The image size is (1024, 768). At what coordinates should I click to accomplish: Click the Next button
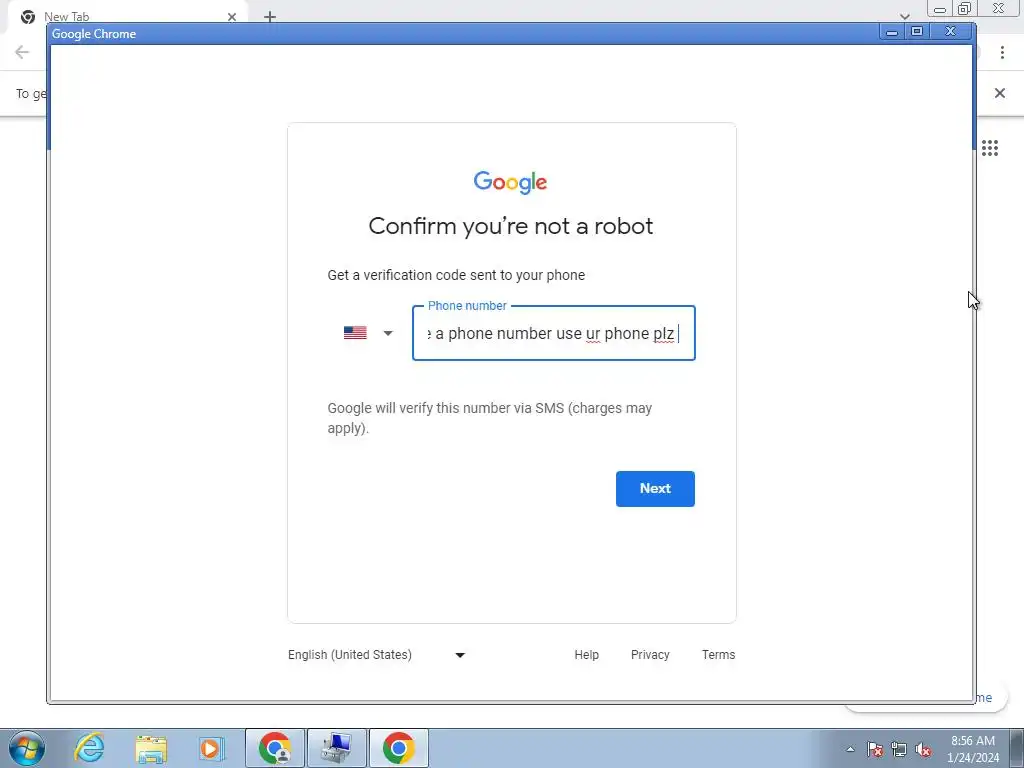click(x=655, y=488)
